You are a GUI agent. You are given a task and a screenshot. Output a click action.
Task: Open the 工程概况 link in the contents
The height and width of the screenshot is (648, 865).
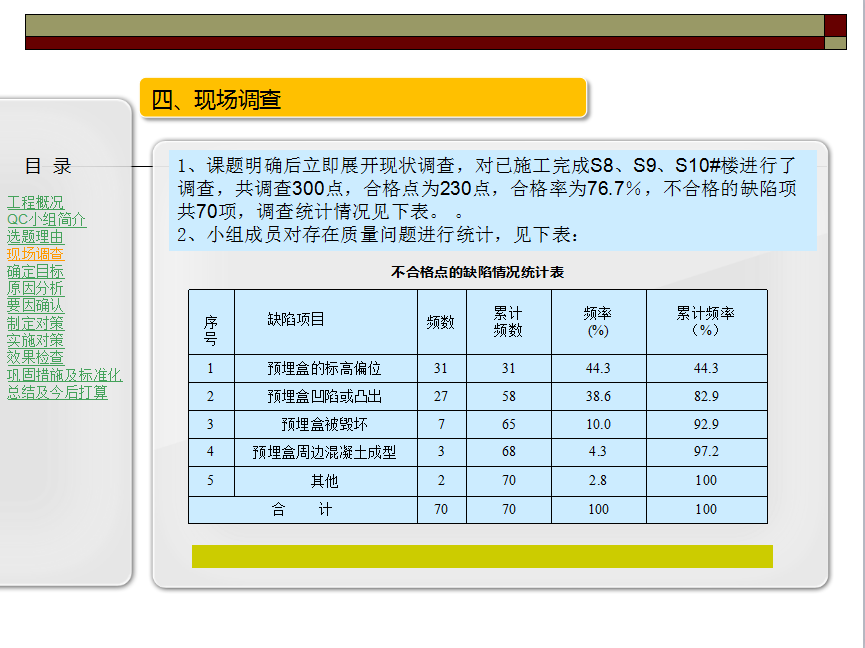pyautogui.click(x=35, y=202)
